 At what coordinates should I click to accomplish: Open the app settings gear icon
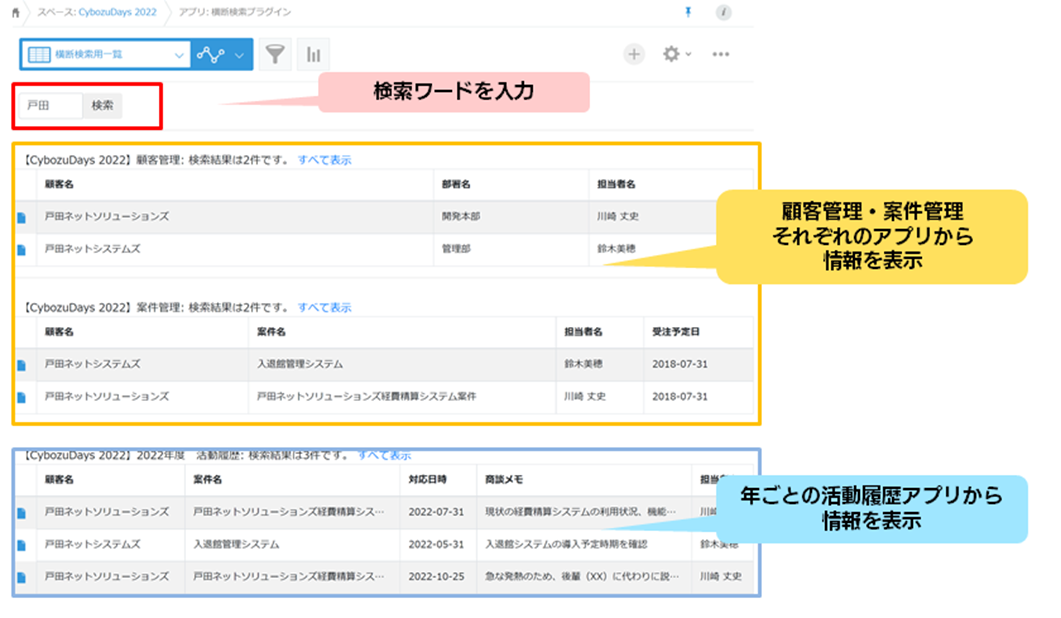[x=671, y=54]
